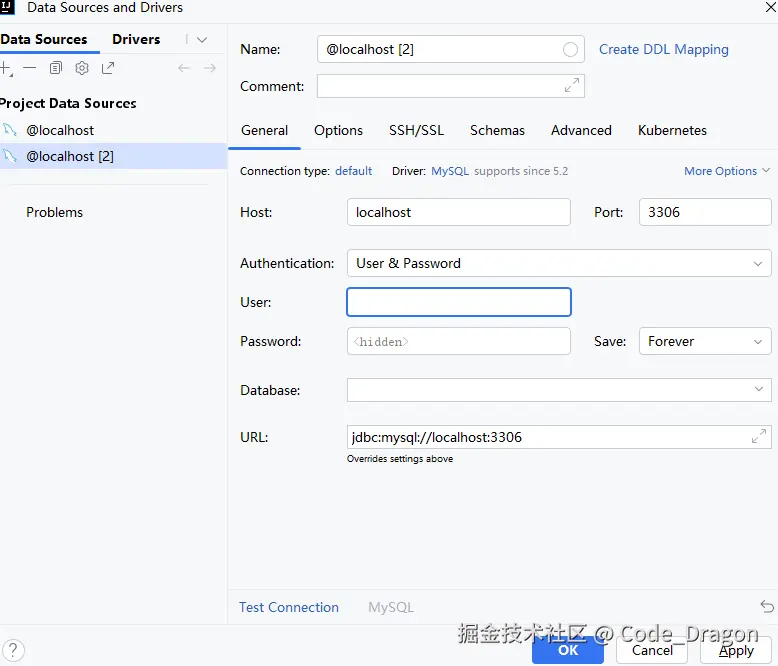
Task: Focus the Password hidden field
Action: tap(458, 341)
